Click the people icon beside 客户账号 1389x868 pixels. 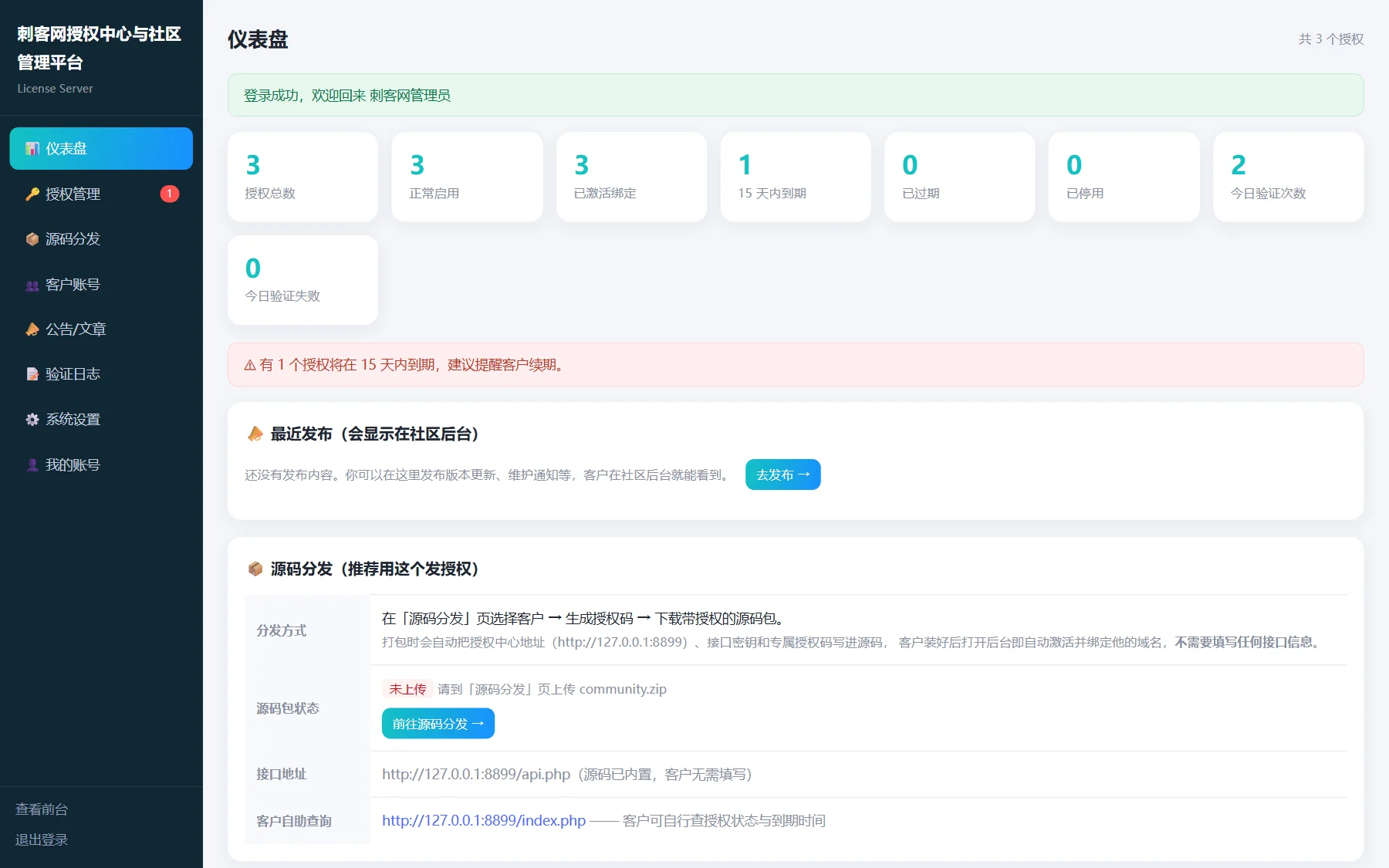pyautogui.click(x=32, y=285)
